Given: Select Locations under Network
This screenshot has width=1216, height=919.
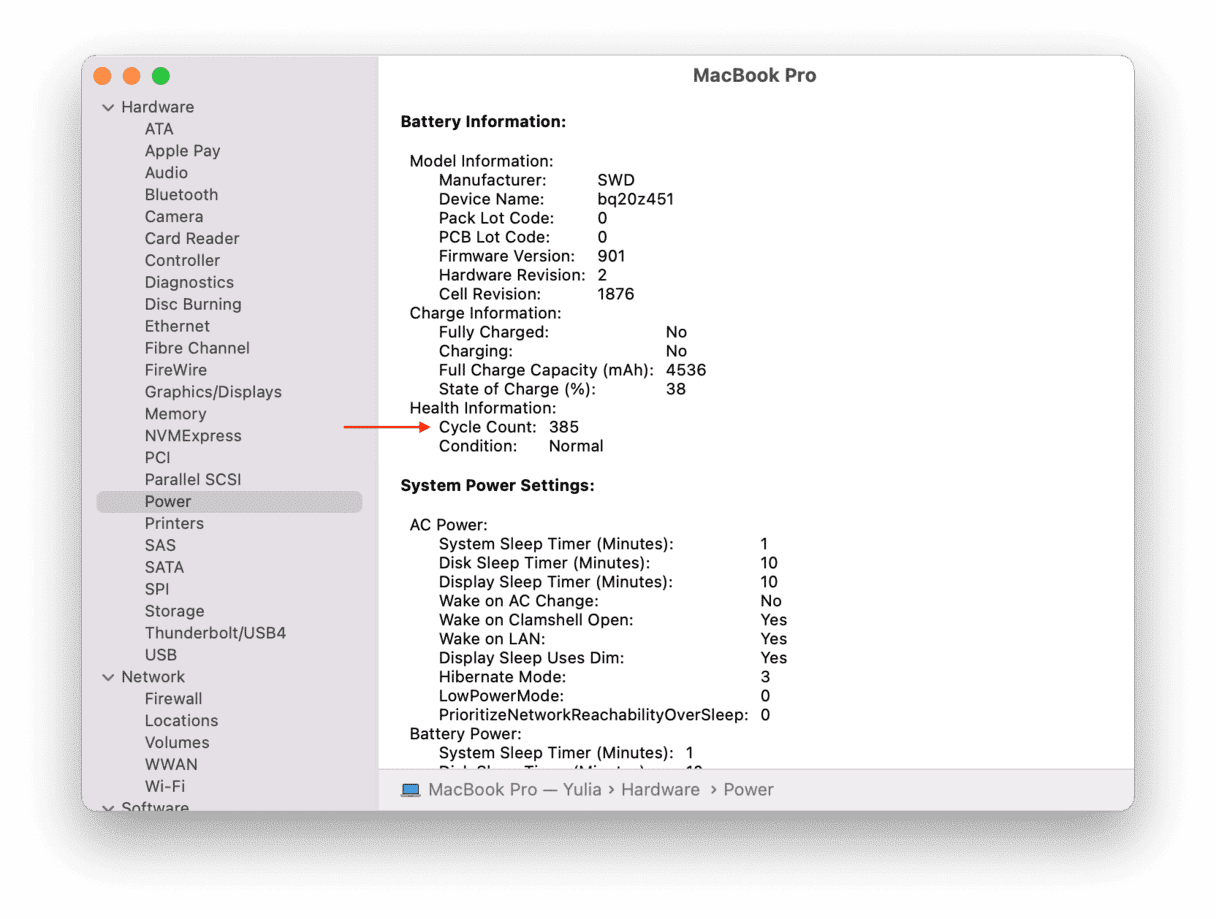Looking at the screenshot, I should point(181,722).
